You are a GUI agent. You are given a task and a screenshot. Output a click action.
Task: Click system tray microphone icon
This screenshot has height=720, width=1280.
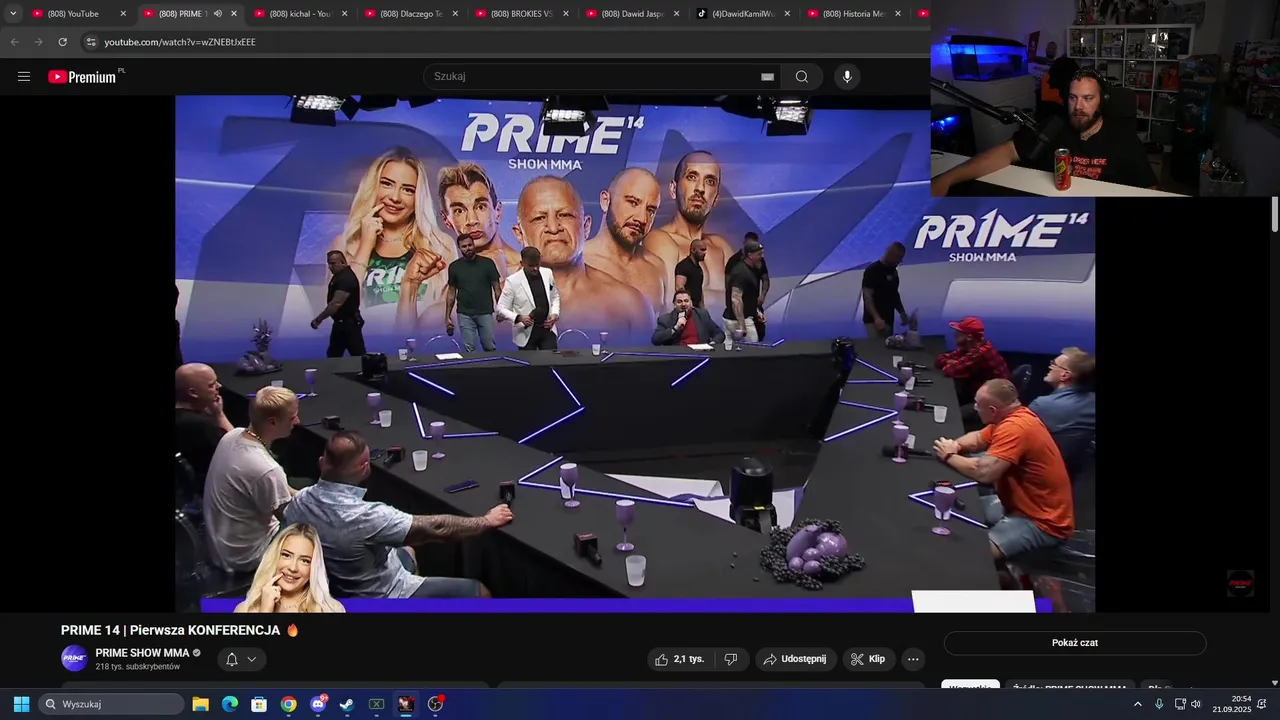click(x=1159, y=704)
